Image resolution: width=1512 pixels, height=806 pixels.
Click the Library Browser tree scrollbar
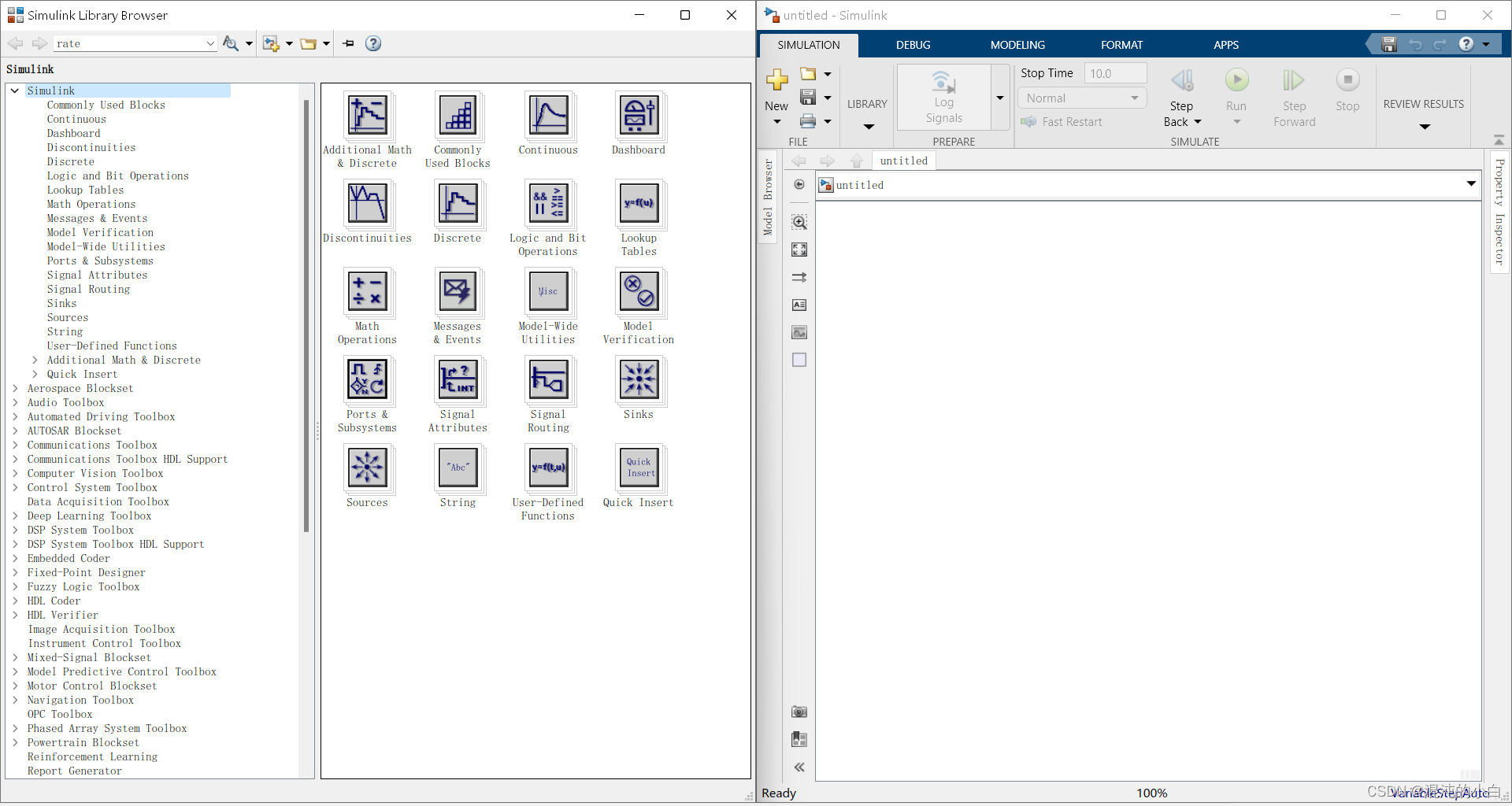click(x=306, y=315)
